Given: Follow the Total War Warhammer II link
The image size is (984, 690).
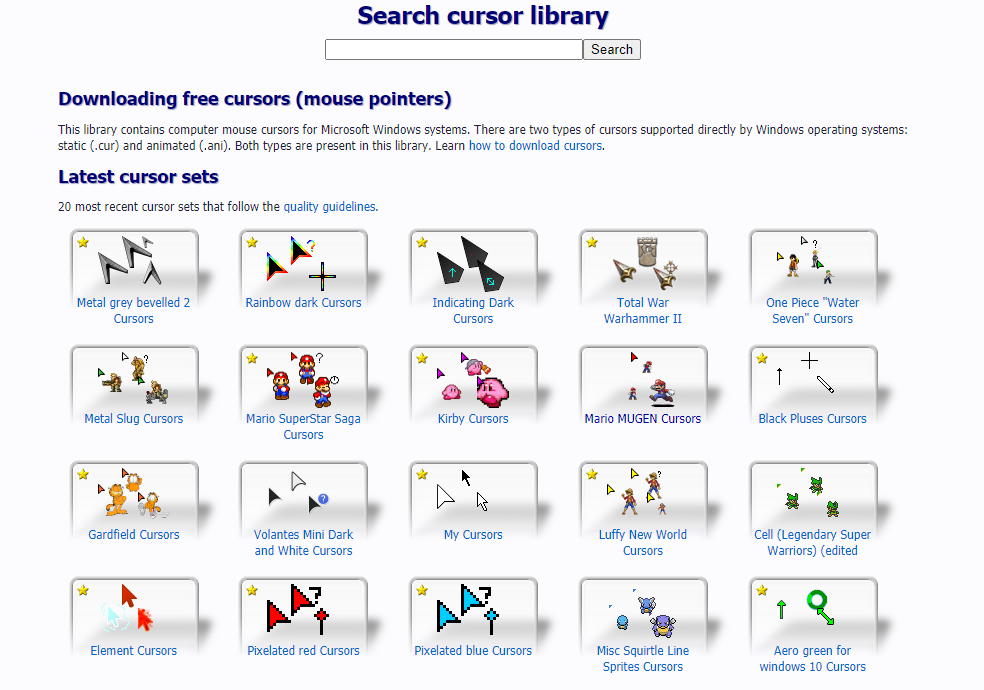Looking at the screenshot, I should 643,310.
